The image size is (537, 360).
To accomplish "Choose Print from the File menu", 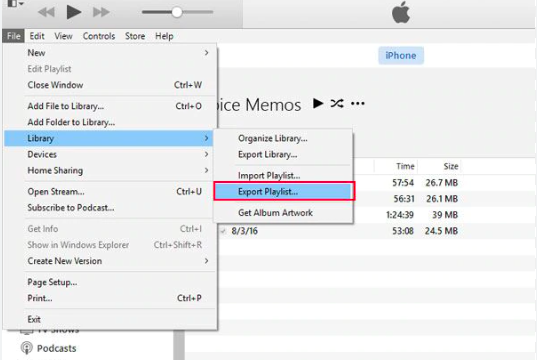I will click(x=110, y=298).
